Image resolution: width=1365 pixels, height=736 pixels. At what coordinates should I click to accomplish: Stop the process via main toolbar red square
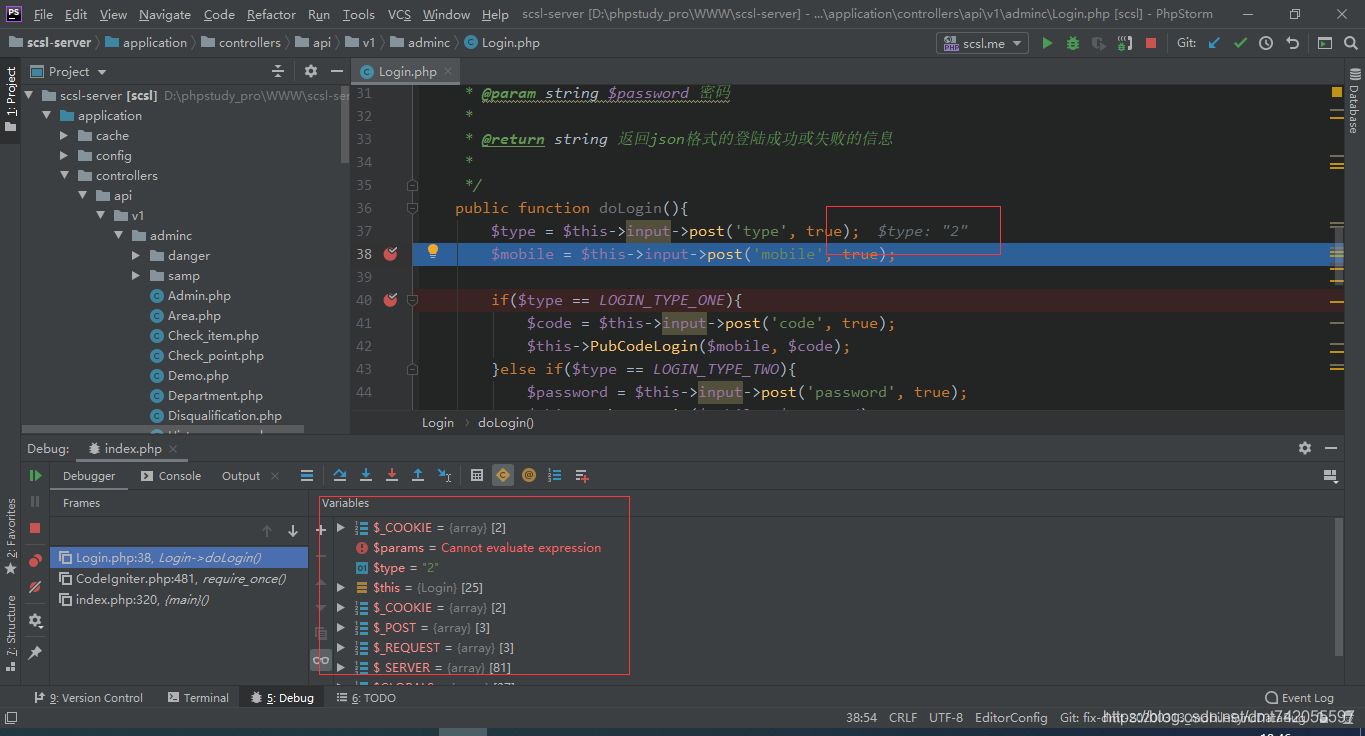(x=1151, y=43)
